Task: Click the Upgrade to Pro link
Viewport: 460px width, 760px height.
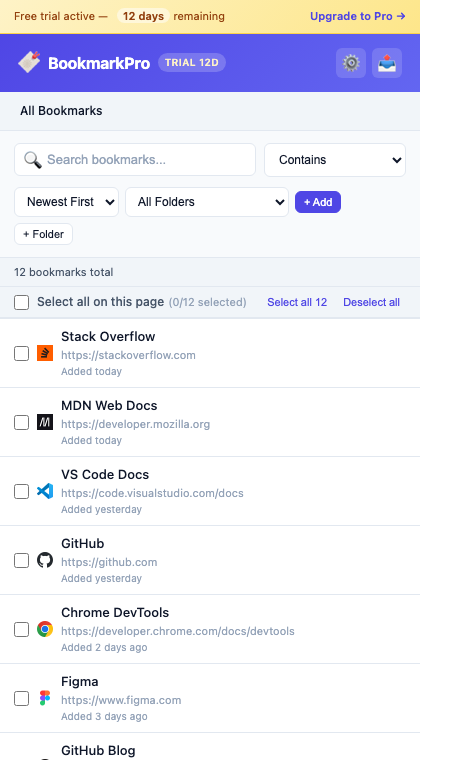Action: click(357, 16)
